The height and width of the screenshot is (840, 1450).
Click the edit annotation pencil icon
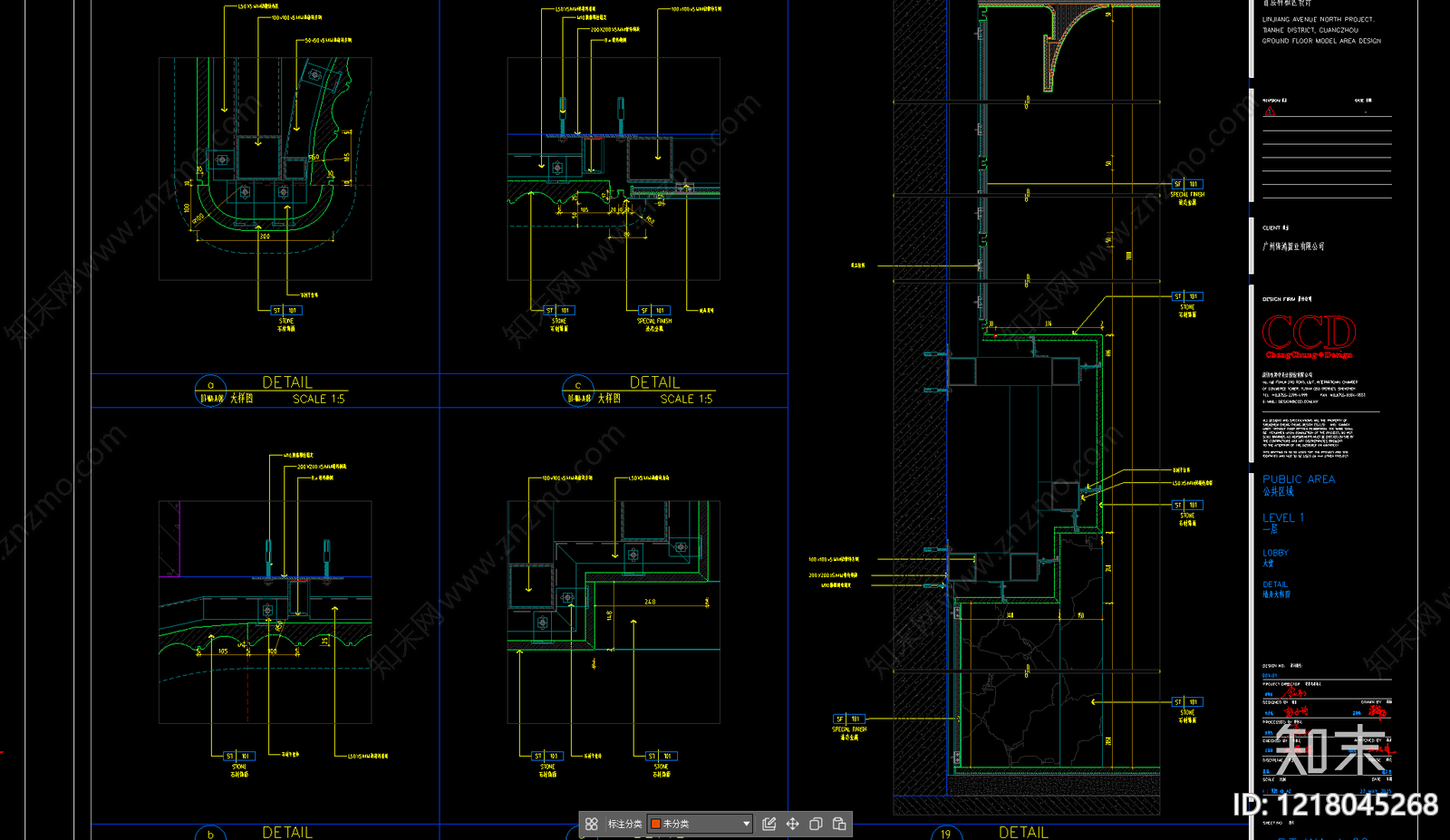(x=769, y=824)
